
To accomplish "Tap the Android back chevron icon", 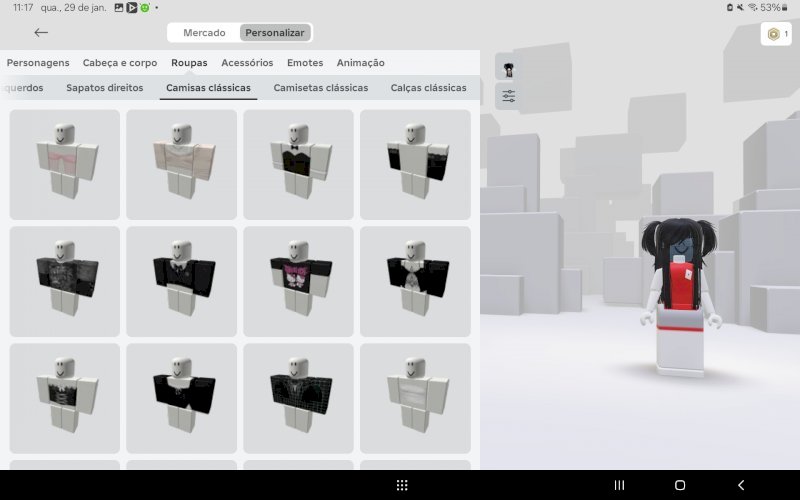I will [x=741, y=485].
